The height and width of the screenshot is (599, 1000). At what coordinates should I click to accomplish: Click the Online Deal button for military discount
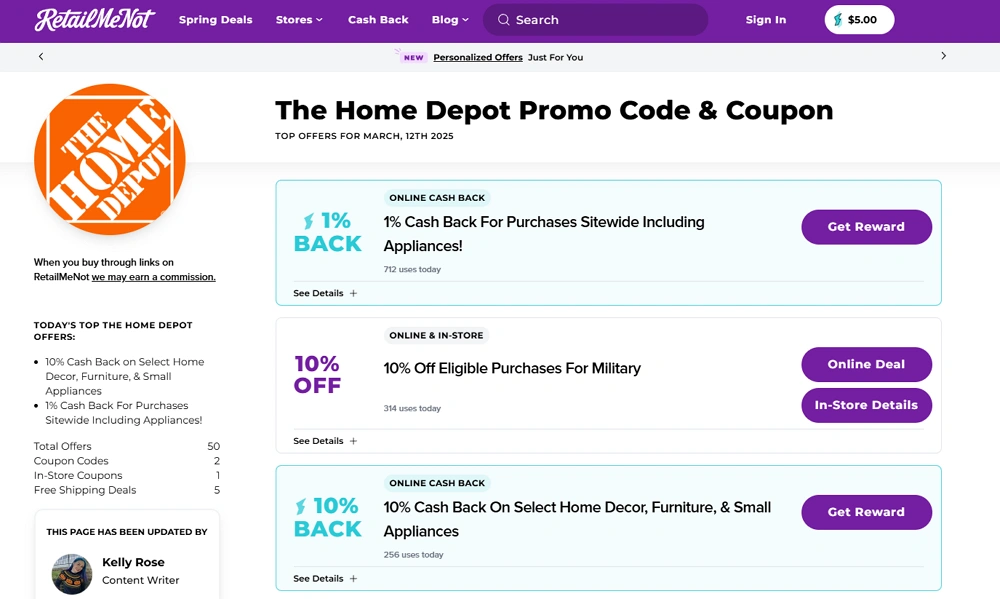pyautogui.click(x=866, y=364)
